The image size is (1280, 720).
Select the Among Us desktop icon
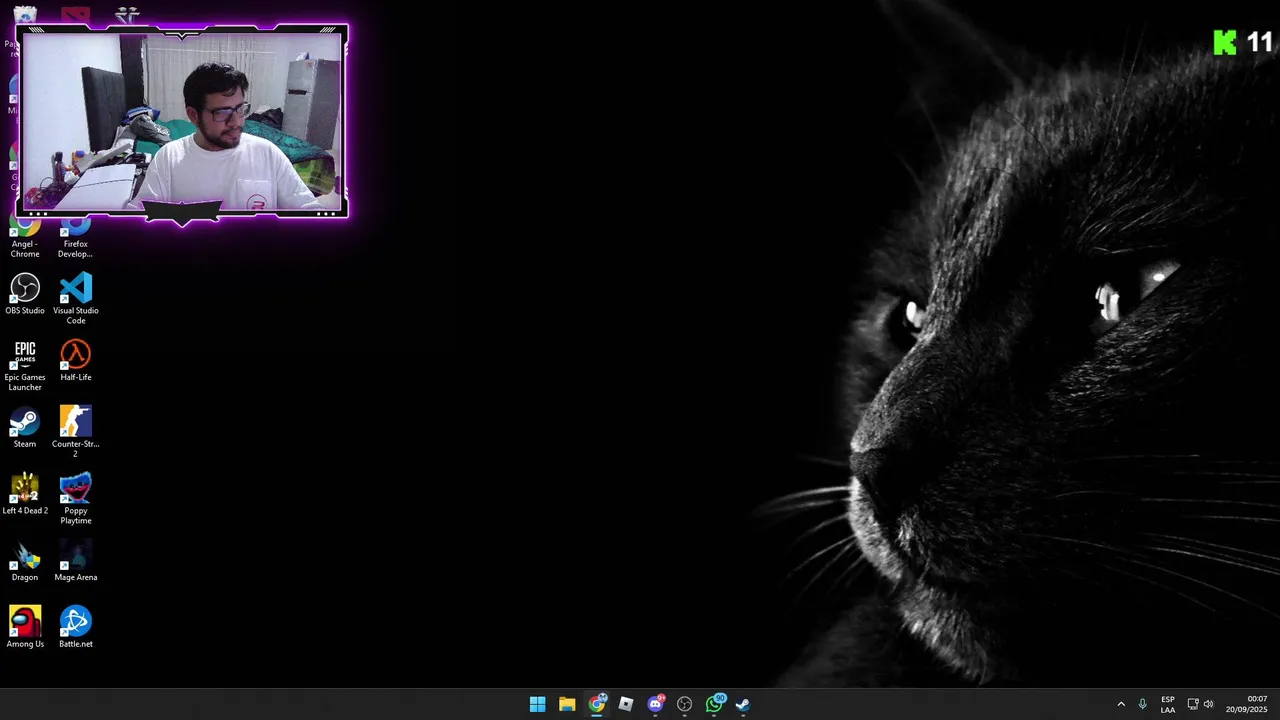coord(25,628)
